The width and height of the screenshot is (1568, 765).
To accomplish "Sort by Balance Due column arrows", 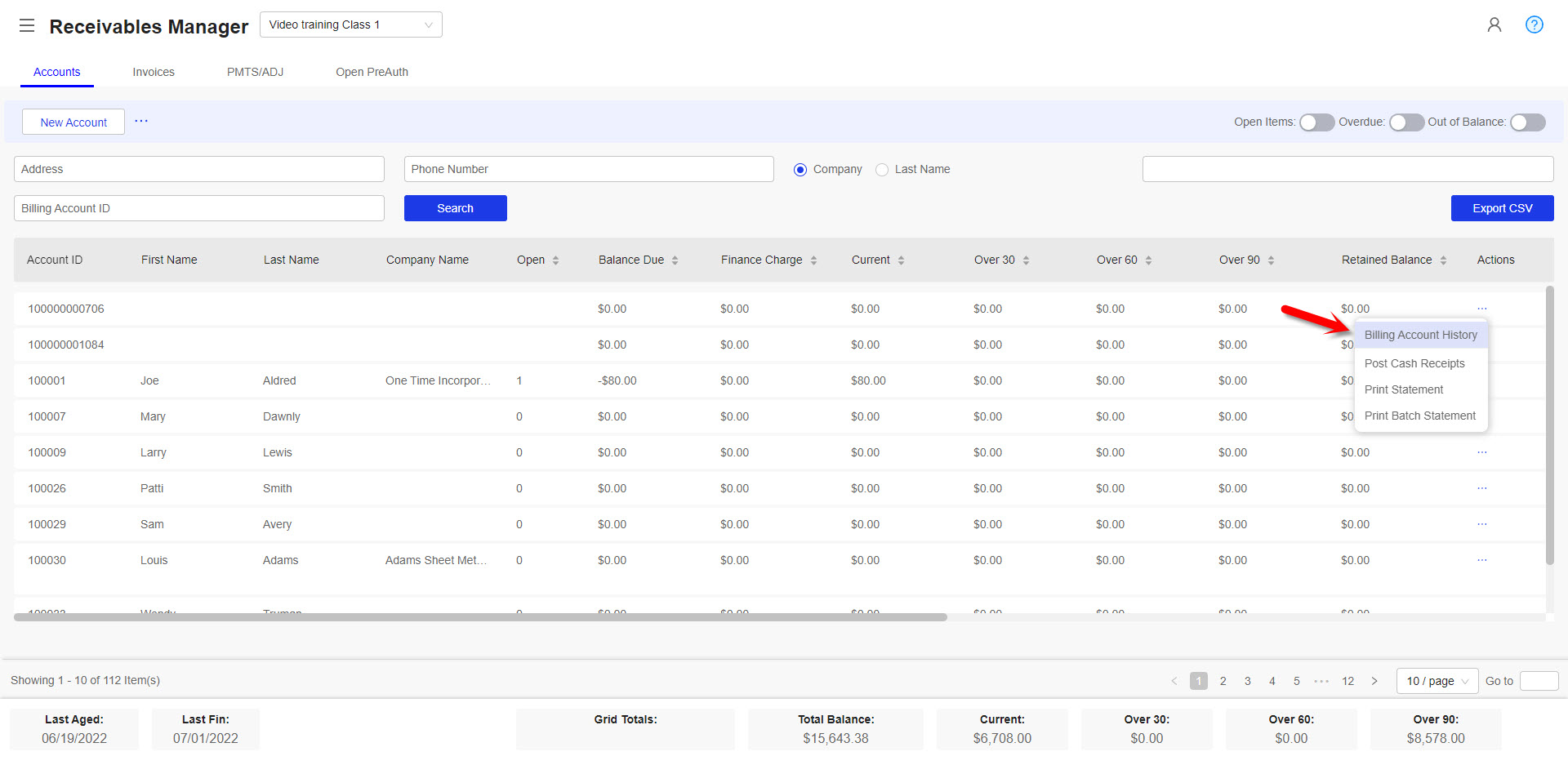I will [675, 260].
